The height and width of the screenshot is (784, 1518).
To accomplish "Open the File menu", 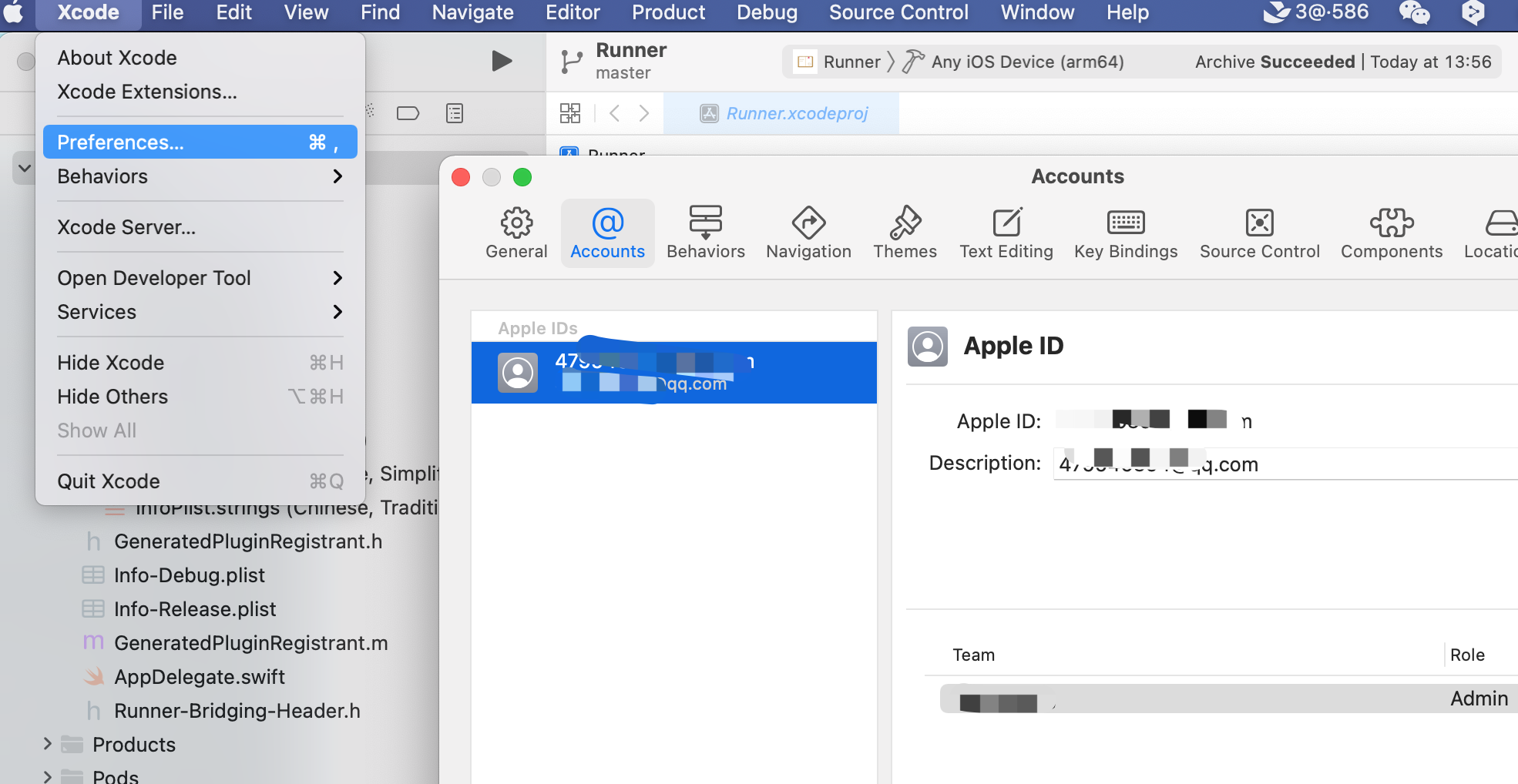I will (x=167, y=12).
